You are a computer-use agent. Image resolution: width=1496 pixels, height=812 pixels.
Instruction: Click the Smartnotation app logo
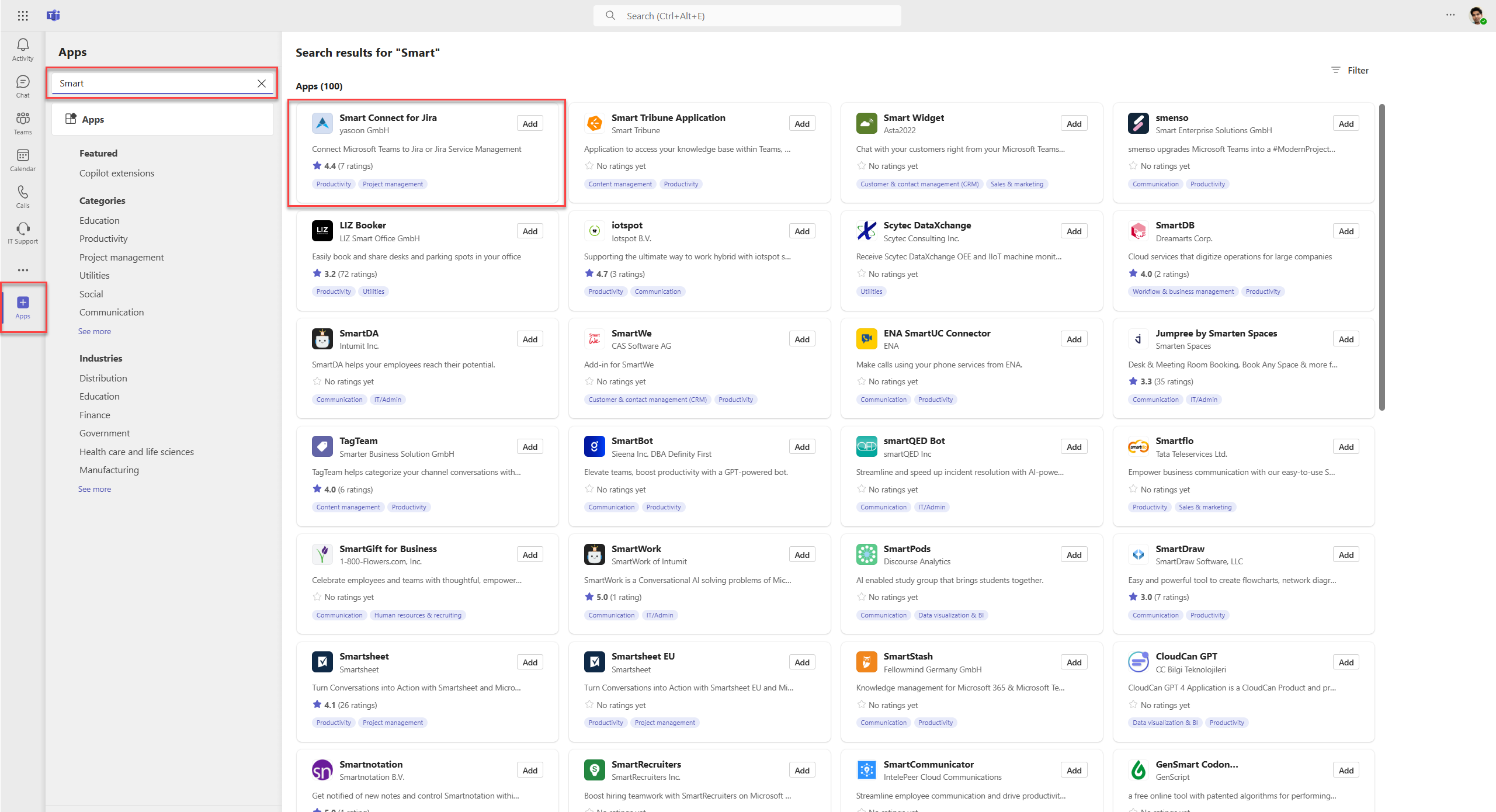[x=322, y=770]
